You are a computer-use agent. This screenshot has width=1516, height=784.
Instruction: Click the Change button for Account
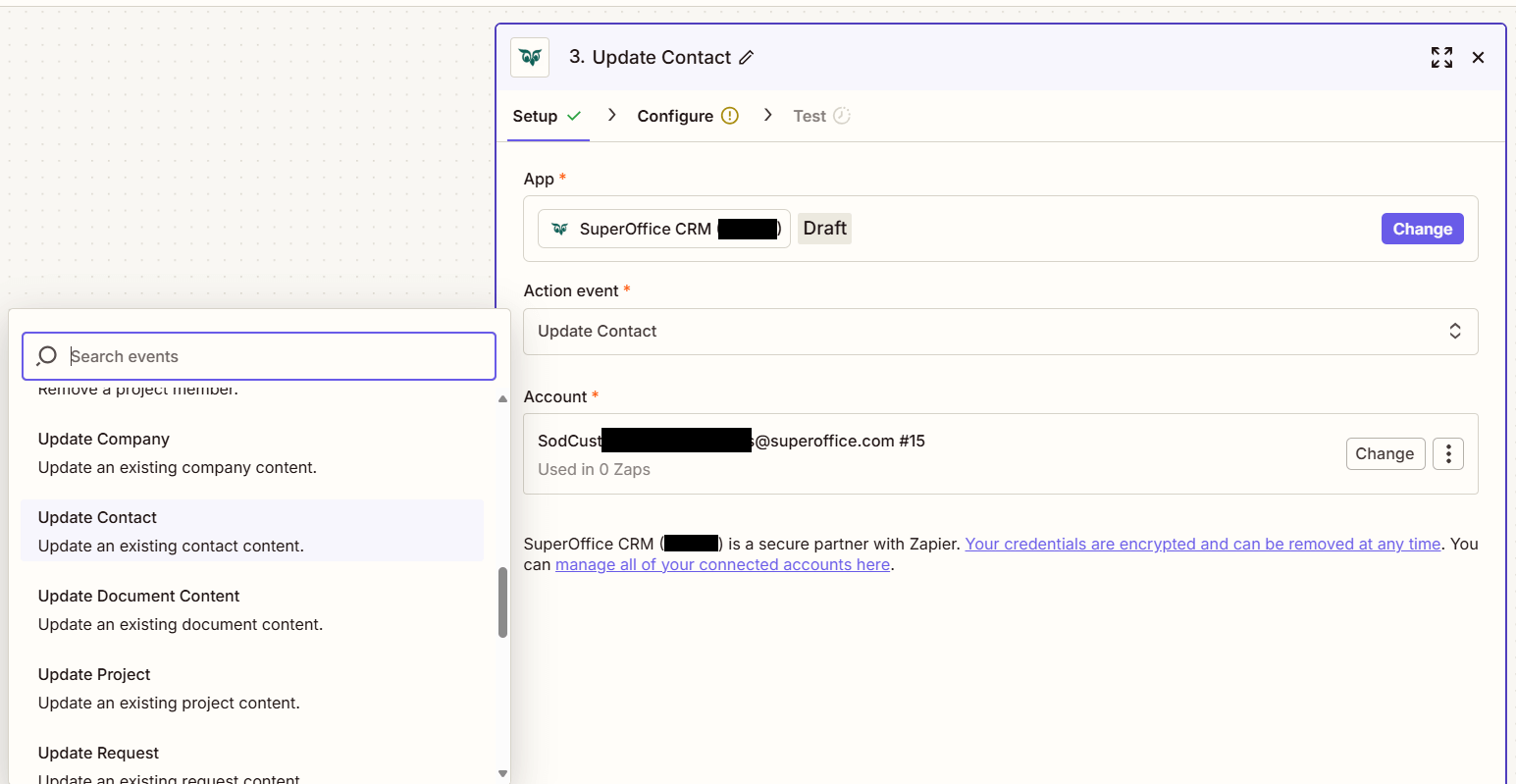coord(1385,453)
